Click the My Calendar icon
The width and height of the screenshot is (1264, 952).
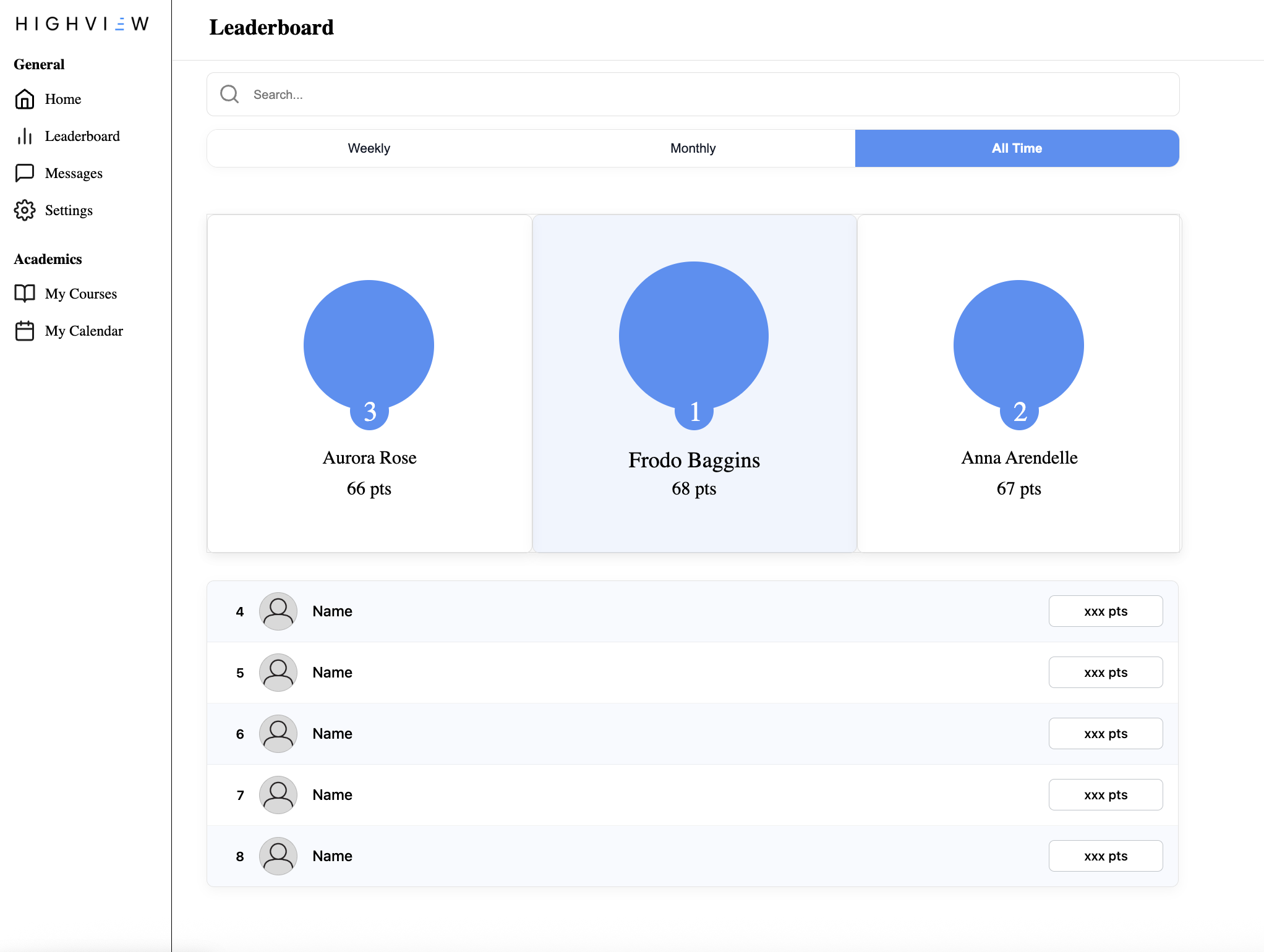(x=25, y=331)
